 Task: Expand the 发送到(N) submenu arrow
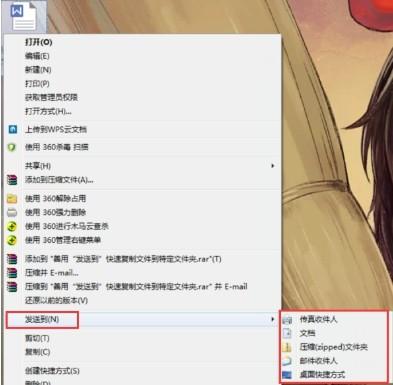pos(273,319)
